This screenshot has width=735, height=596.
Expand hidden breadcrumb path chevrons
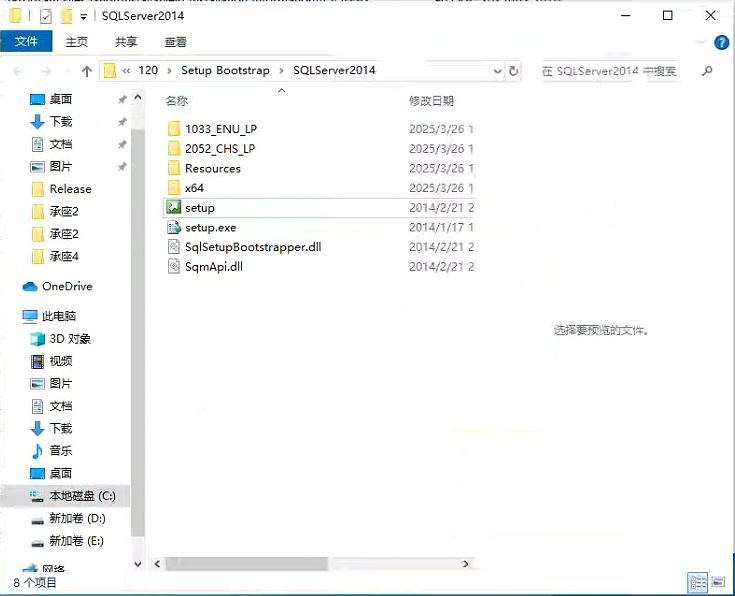tap(126, 71)
